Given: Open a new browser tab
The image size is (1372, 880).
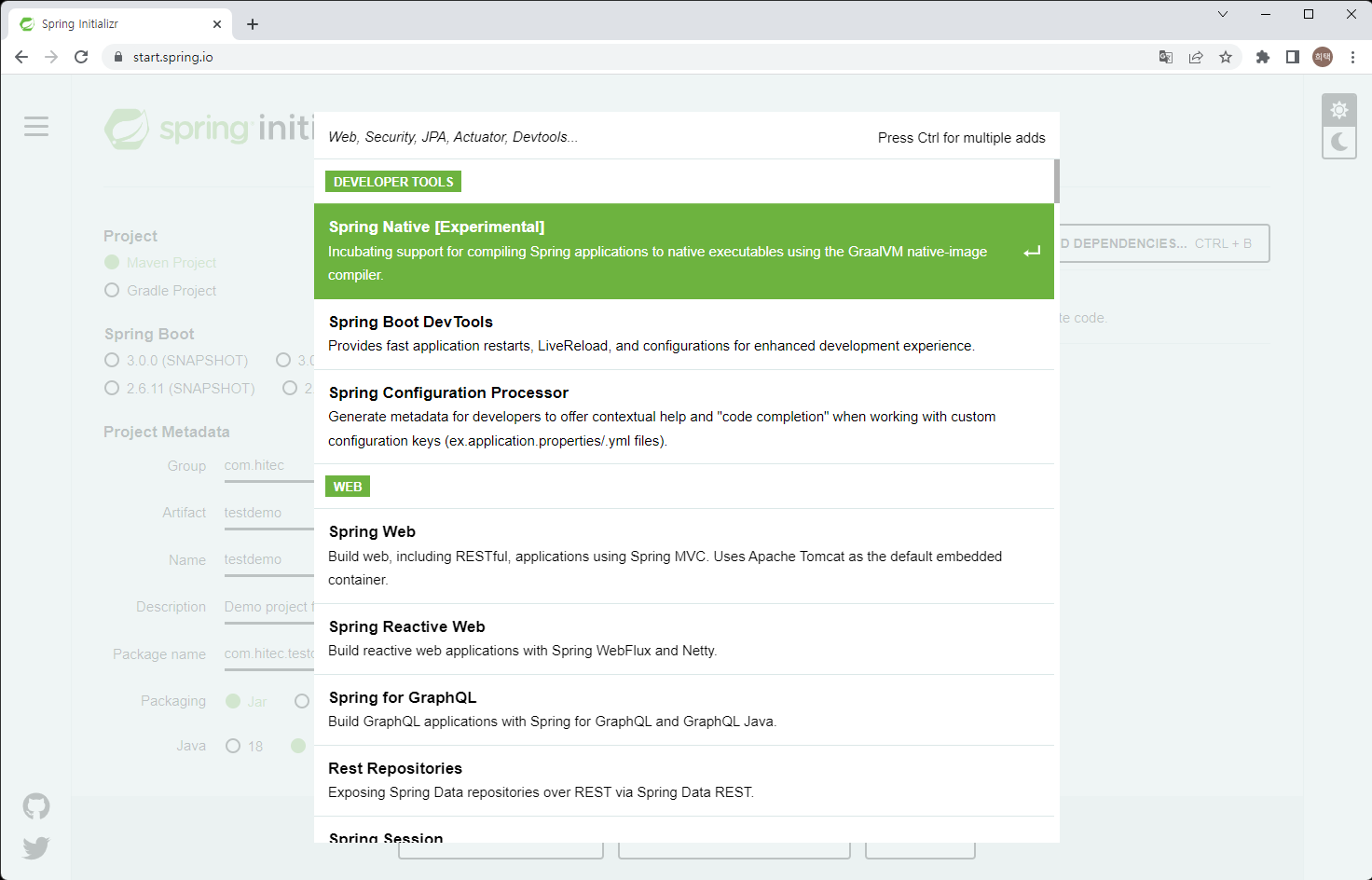Looking at the screenshot, I should point(253,24).
